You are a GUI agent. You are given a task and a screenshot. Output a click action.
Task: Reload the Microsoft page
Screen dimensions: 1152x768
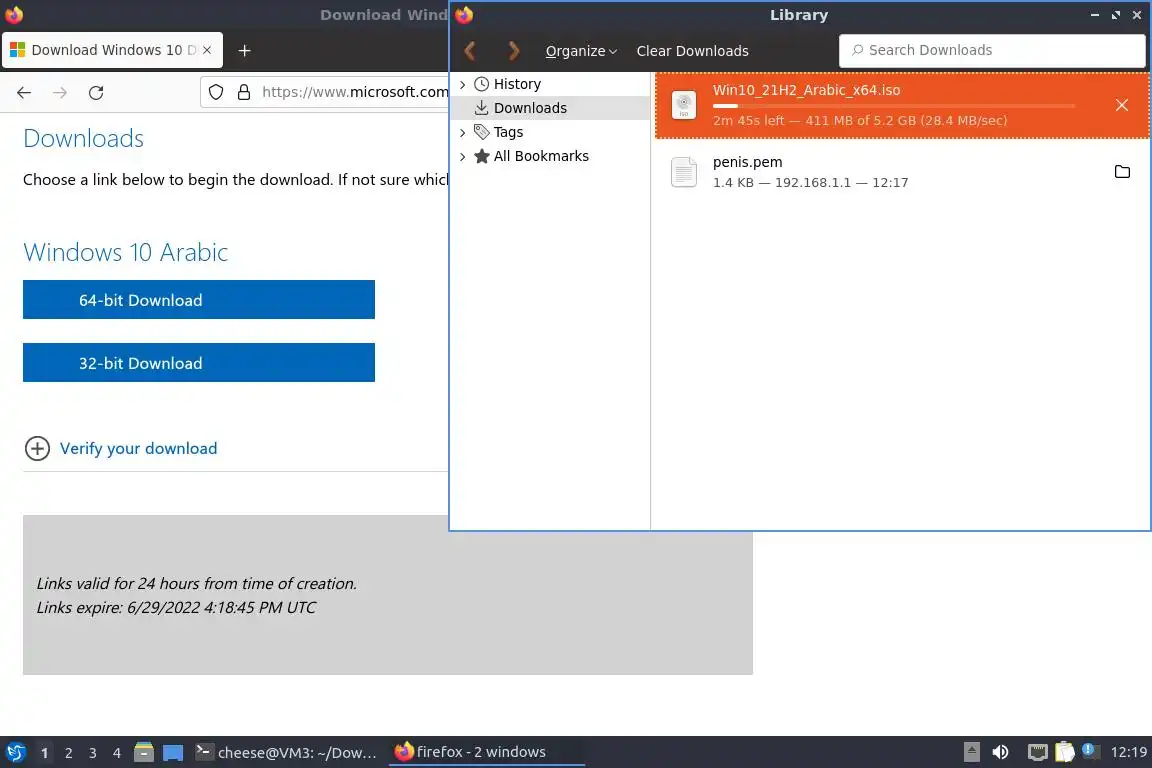click(x=96, y=93)
